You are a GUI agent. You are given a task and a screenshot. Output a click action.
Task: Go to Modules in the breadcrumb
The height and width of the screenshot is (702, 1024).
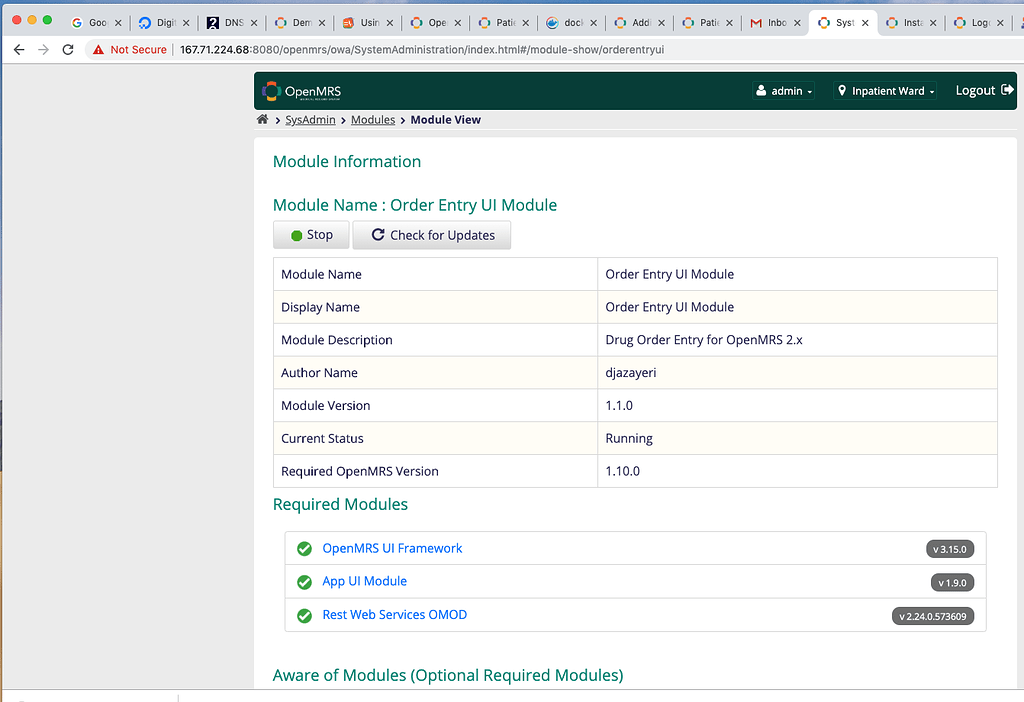373,120
